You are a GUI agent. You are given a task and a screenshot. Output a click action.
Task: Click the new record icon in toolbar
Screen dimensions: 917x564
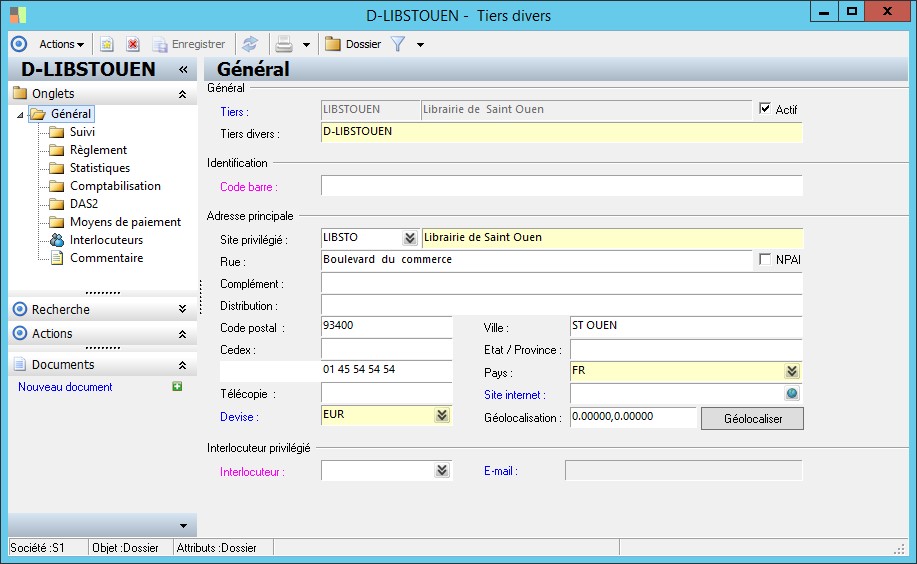pyautogui.click(x=107, y=44)
